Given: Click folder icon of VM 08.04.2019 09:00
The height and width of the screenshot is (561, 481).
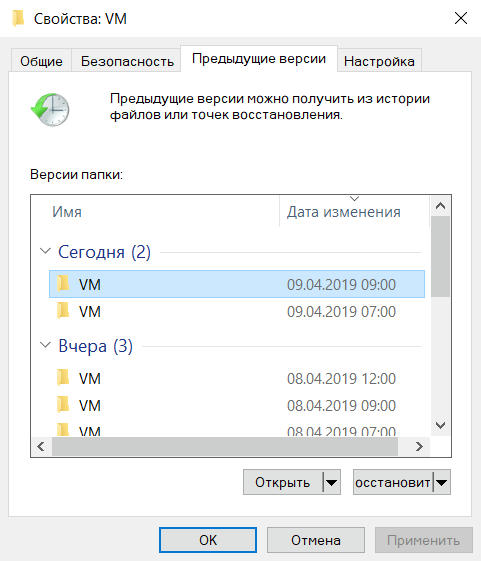Looking at the screenshot, I should (x=63, y=404).
